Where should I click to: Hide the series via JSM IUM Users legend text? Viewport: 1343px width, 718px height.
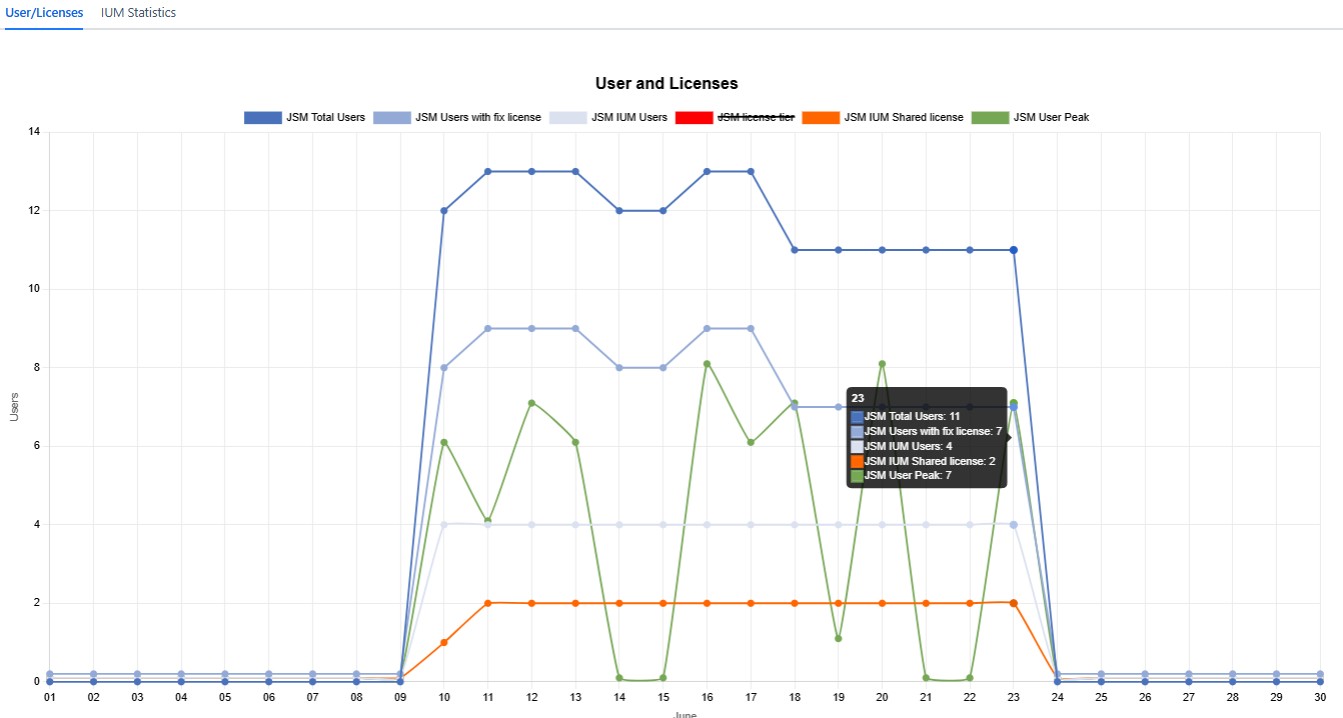[629, 118]
